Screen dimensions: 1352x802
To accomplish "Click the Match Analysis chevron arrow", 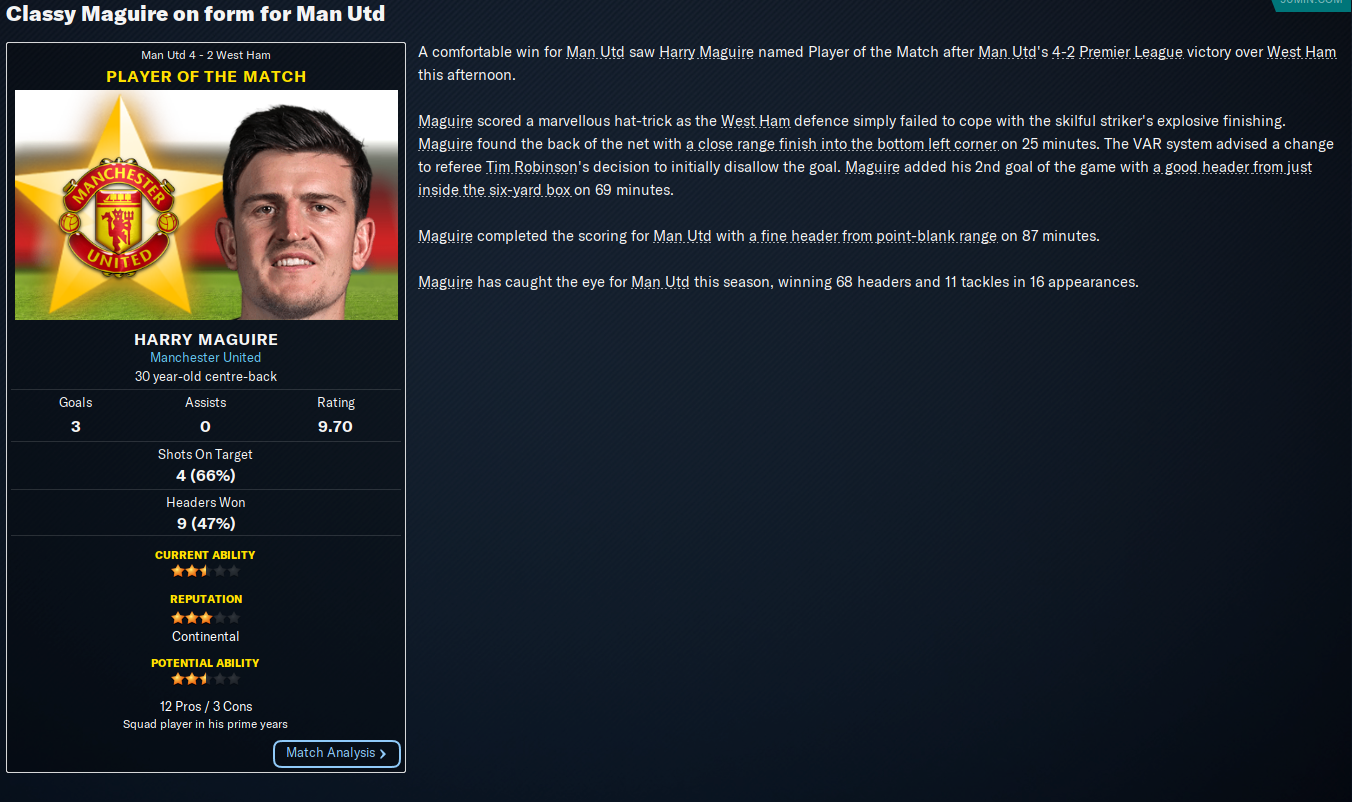I will (x=384, y=754).
